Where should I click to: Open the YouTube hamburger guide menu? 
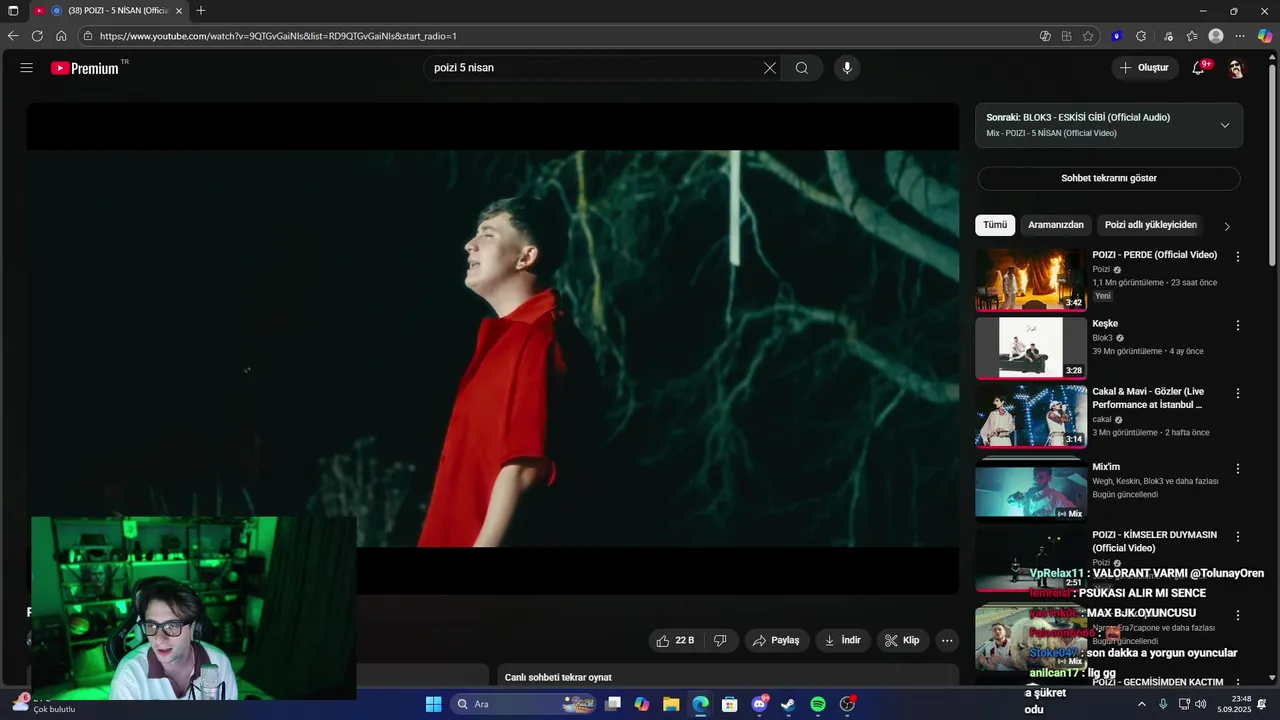[x=27, y=68]
